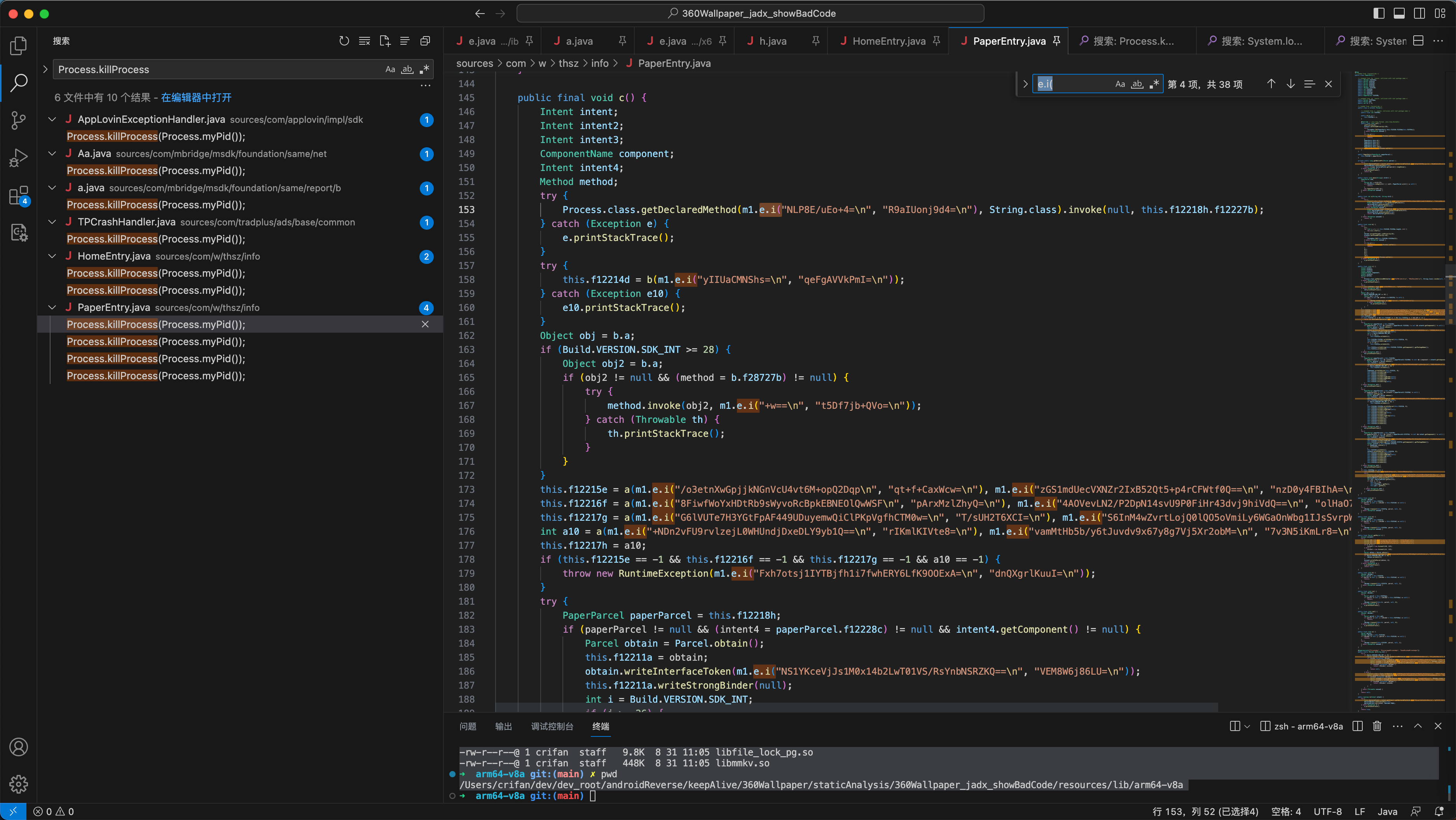Customize layout icon in title bar

coord(1440,13)
